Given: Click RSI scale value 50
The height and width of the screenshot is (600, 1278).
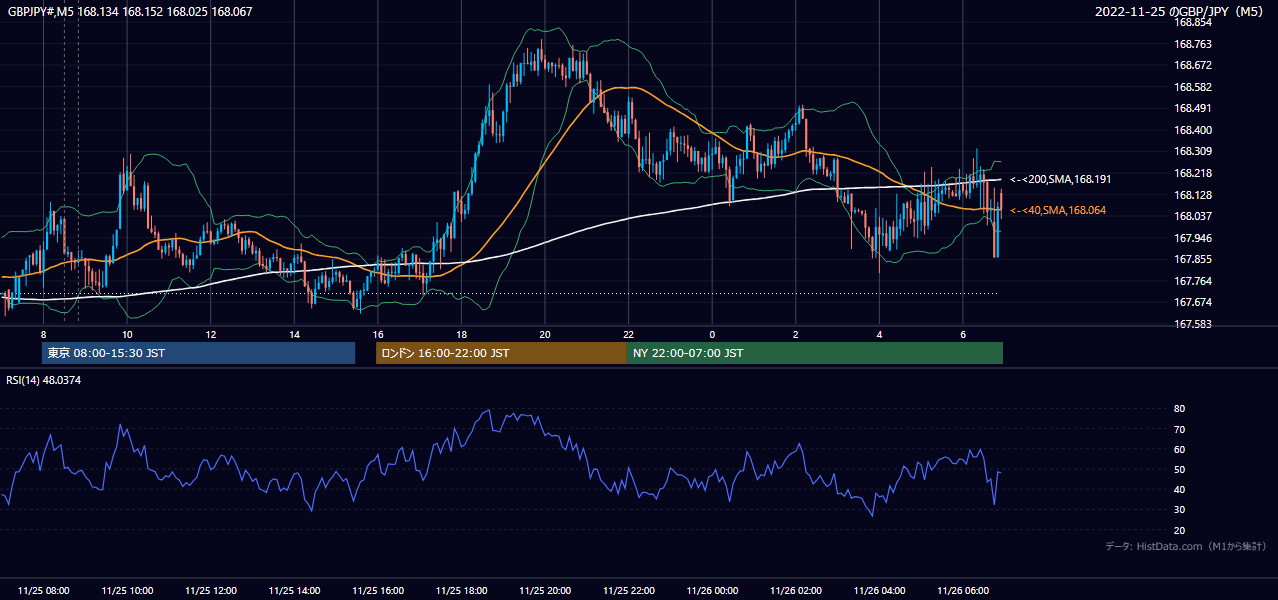Looking at the screenshot, I should click(x=1179, y=469).
